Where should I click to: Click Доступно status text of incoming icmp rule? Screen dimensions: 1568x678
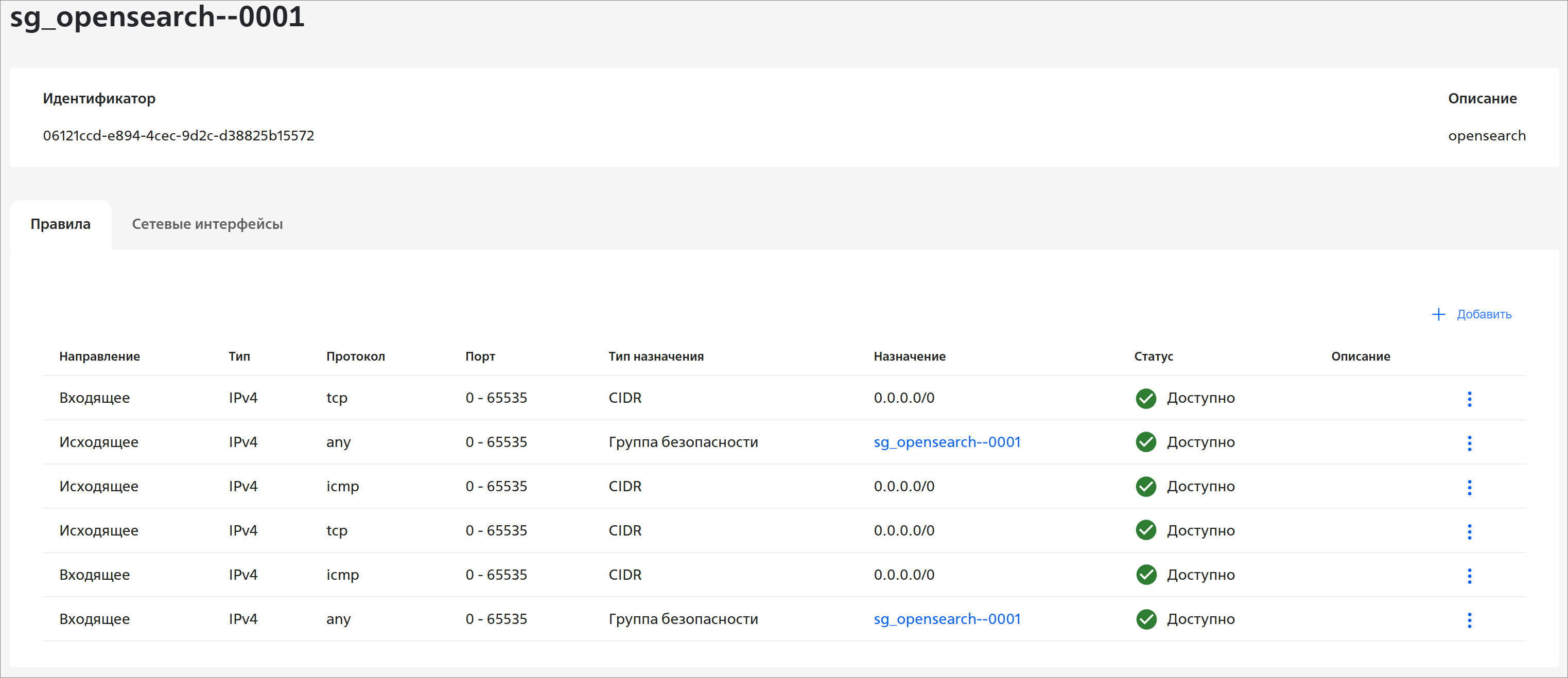1200,575
